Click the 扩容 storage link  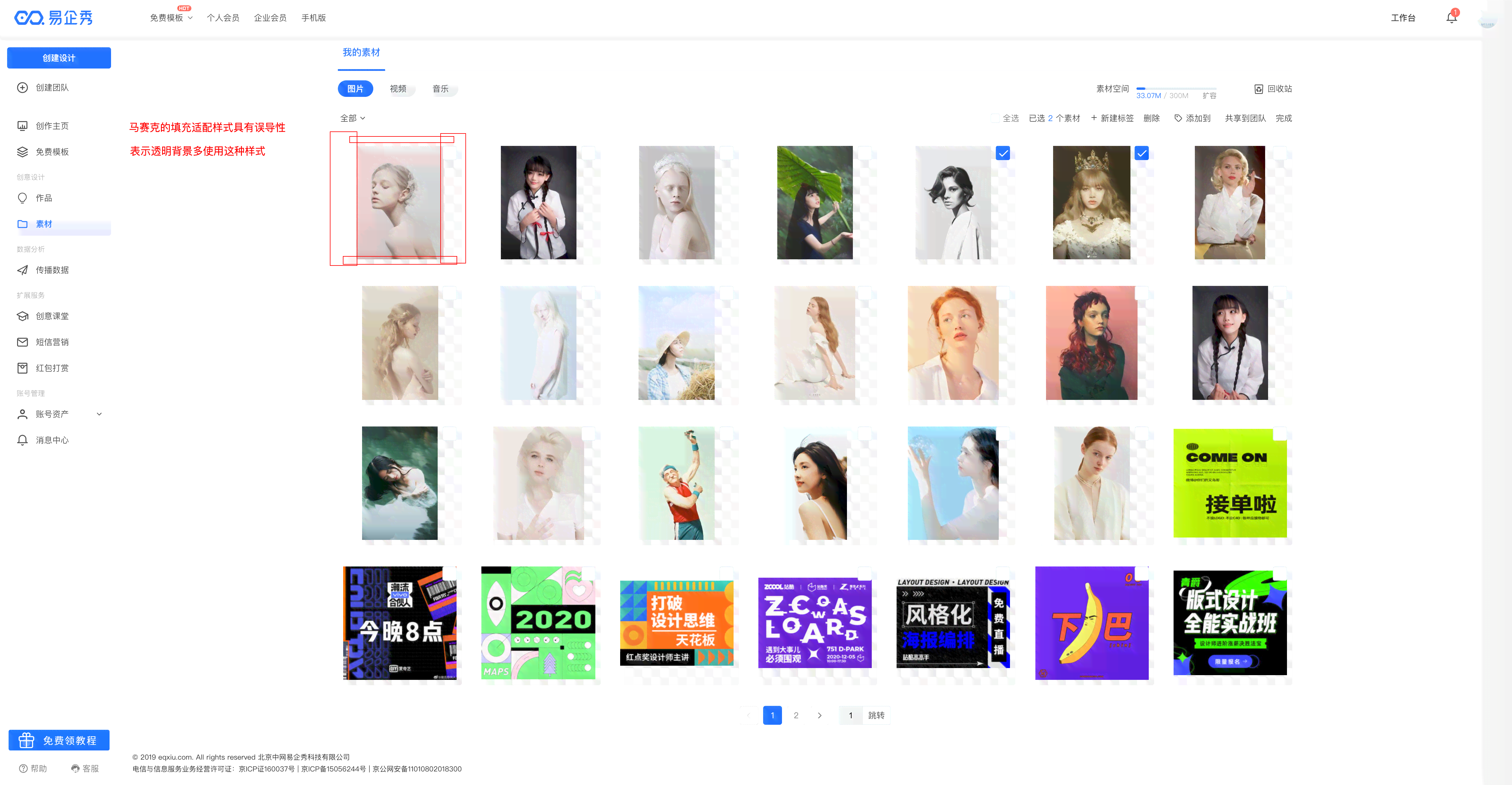pos(1209,96)
